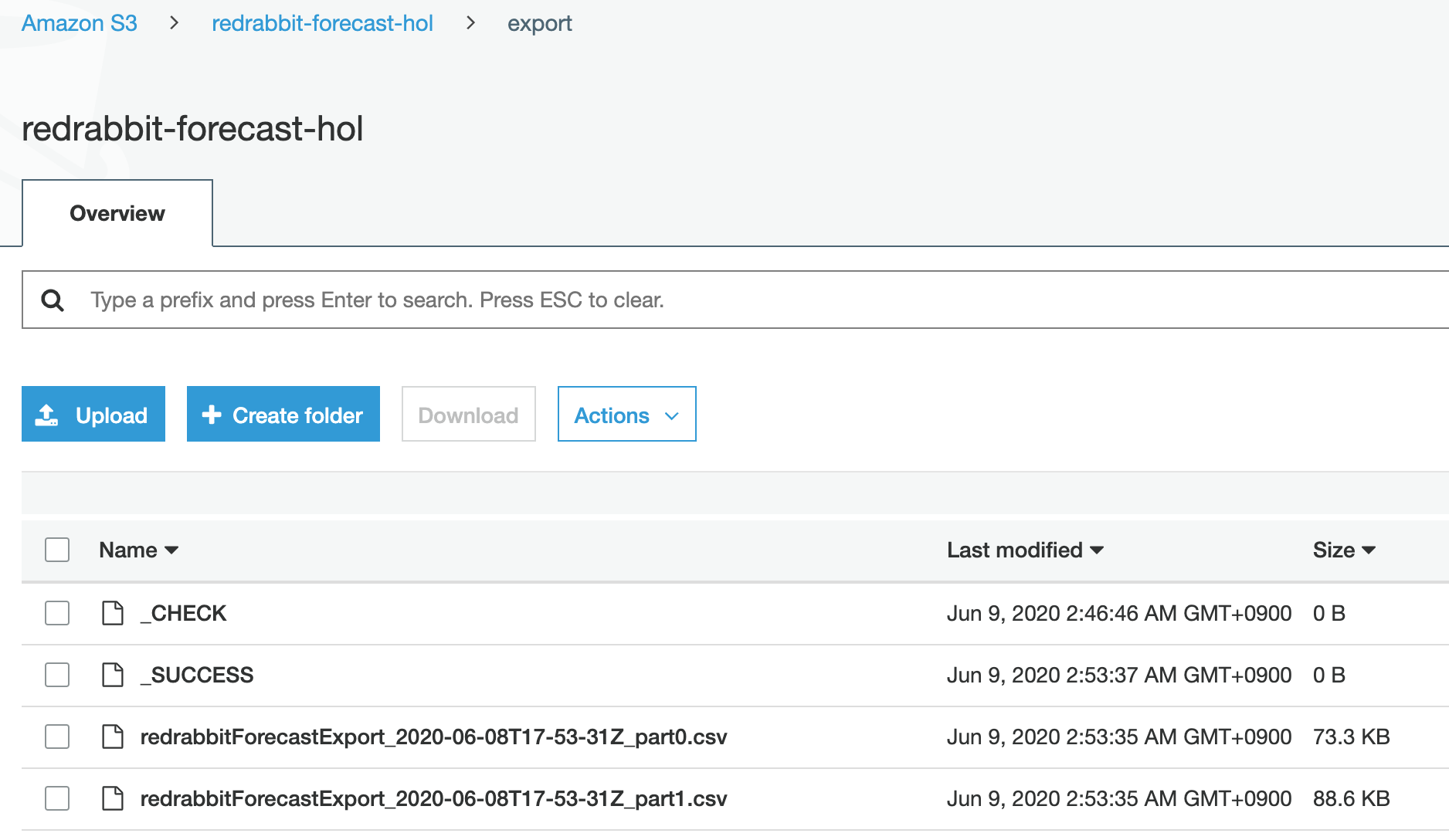Viewport: 1449px width, 840px height.
Task: Check the box for _SUCCESS file
Action: [57, 675]
